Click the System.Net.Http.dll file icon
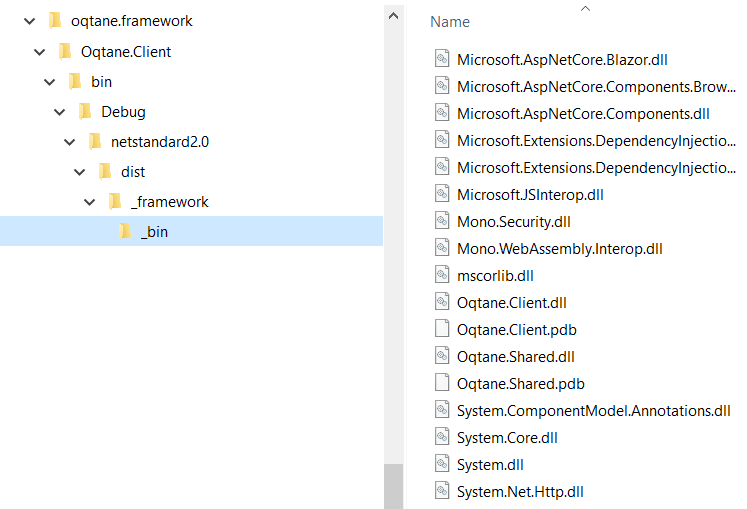 pos(442,491)
